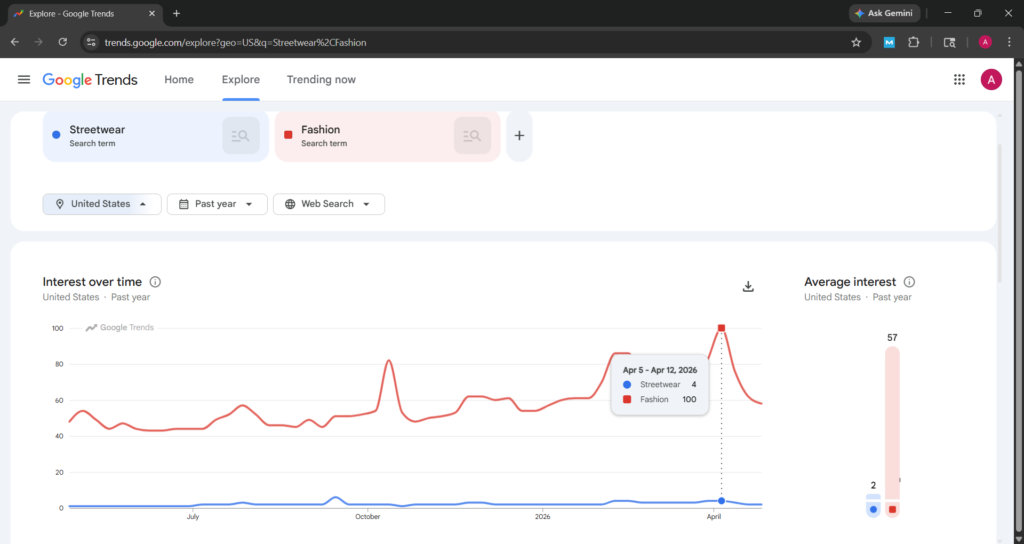Open the hamburger main menu
The width and height of the screenshot is (1024, 544).
click(24, 80)
